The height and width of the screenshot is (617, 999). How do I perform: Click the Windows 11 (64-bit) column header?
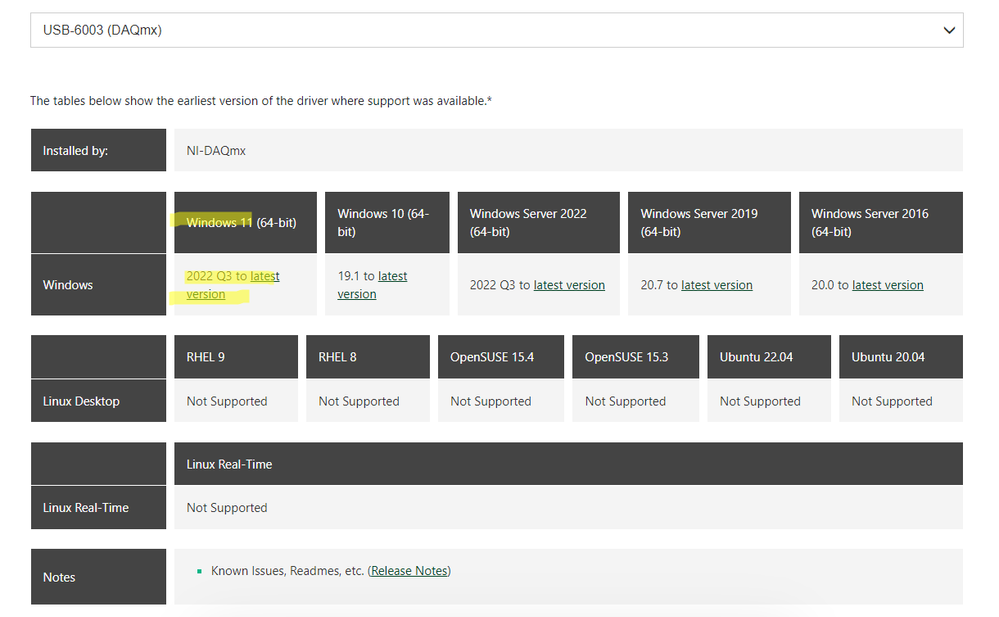(x=245, y=222)
